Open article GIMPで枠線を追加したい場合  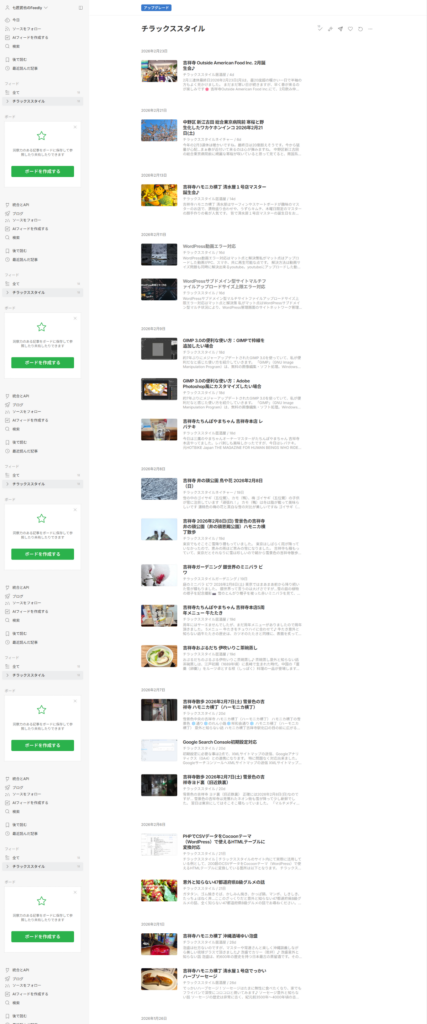pyautogui.click(x=224, y=343)
